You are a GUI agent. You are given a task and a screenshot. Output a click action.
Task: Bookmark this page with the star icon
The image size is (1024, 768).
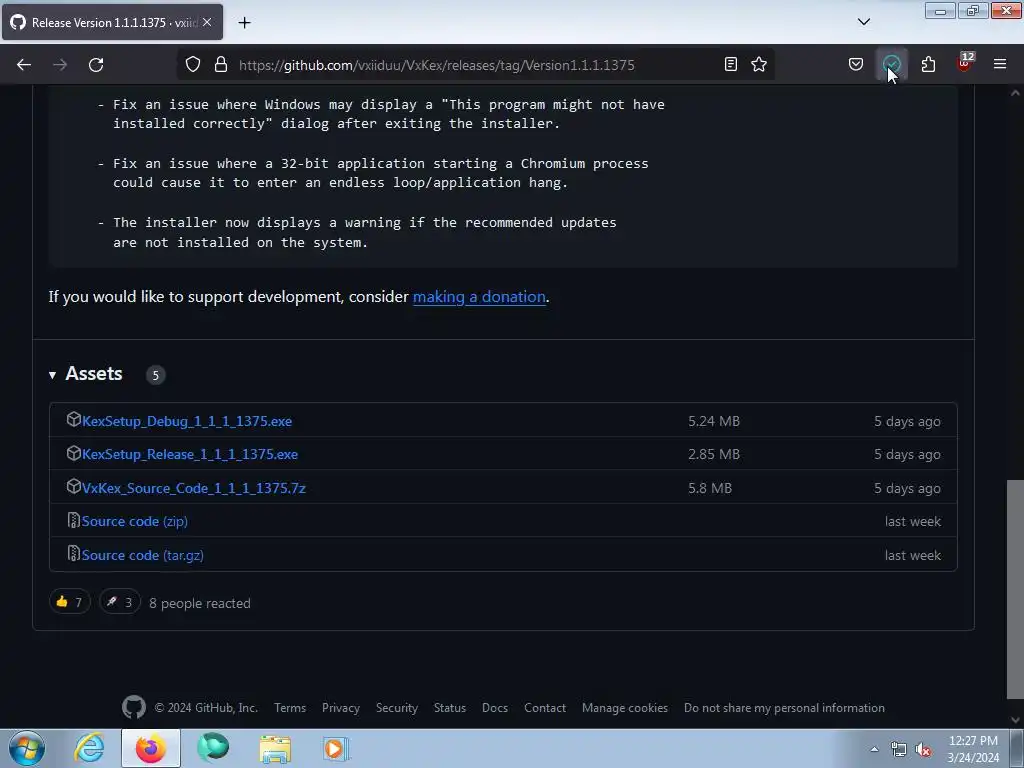759,64
